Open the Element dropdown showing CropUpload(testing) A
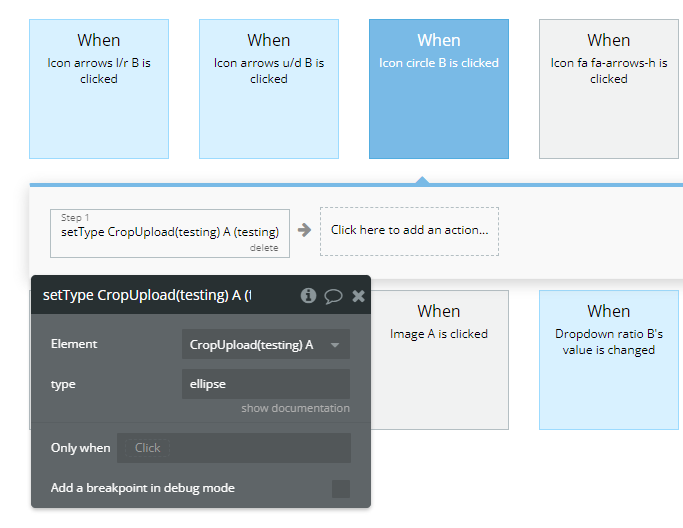This screenshot has height=528, width=683. pyautogui.click(x=265, y=344)
